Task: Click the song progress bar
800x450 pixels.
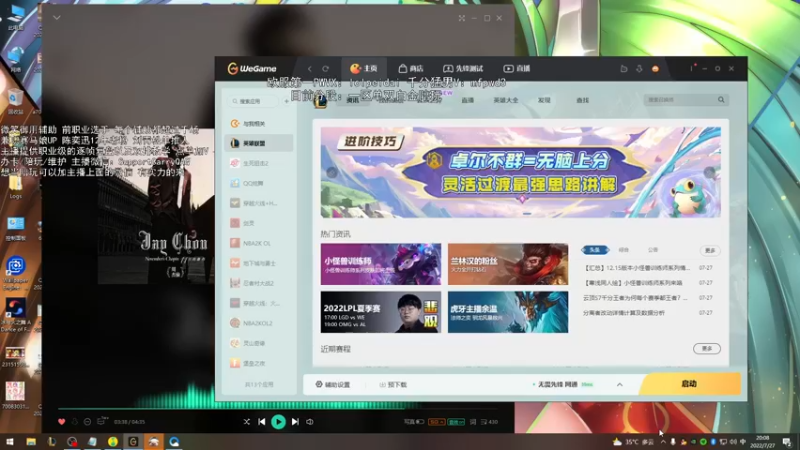Action: point(278,408)
